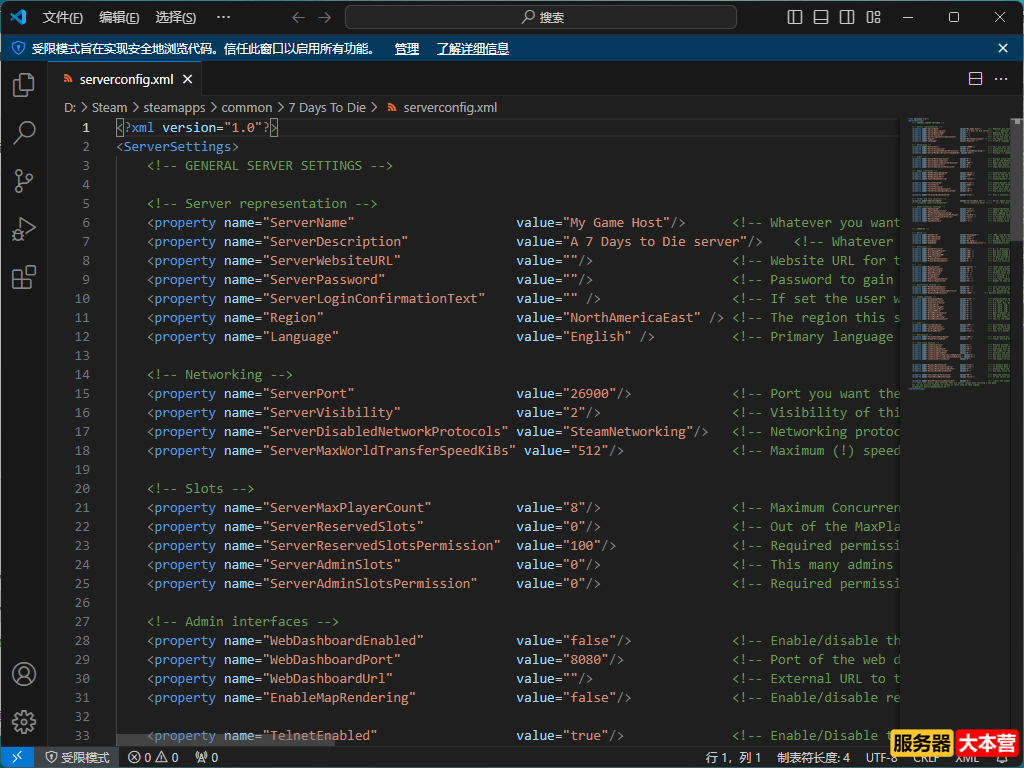This screenshot has width=1024, height=768.
Task: Close the serverconfig.xml tab
Action: coord(187,79)
